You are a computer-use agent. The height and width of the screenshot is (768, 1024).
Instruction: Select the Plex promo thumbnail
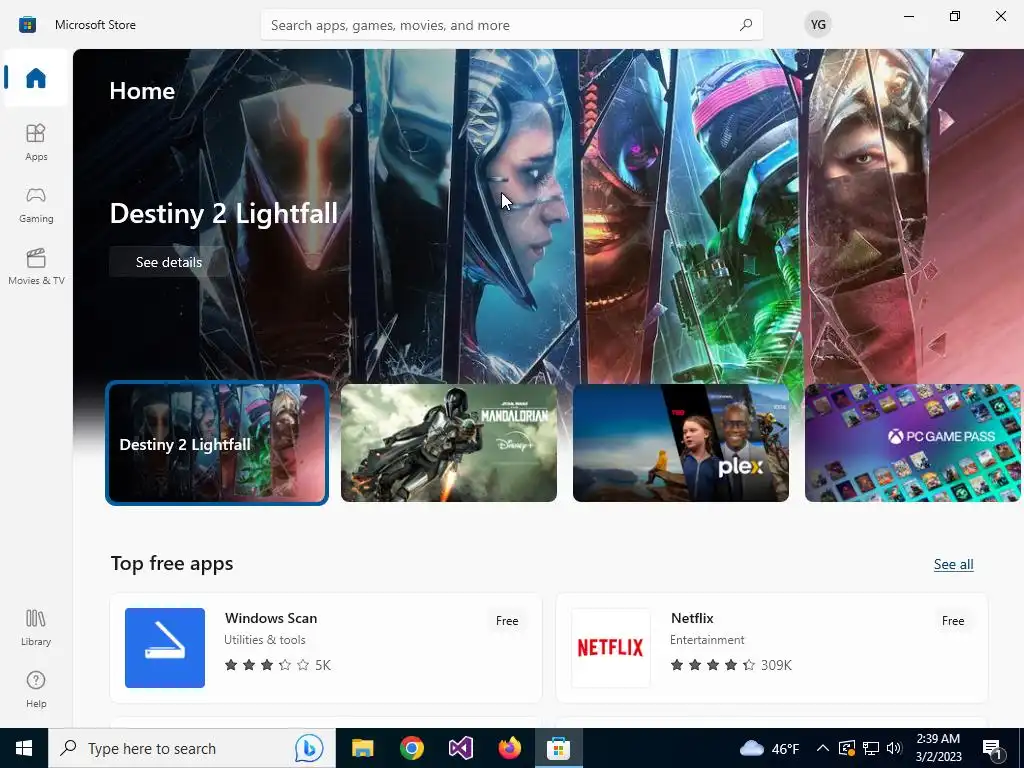(680, 443)
